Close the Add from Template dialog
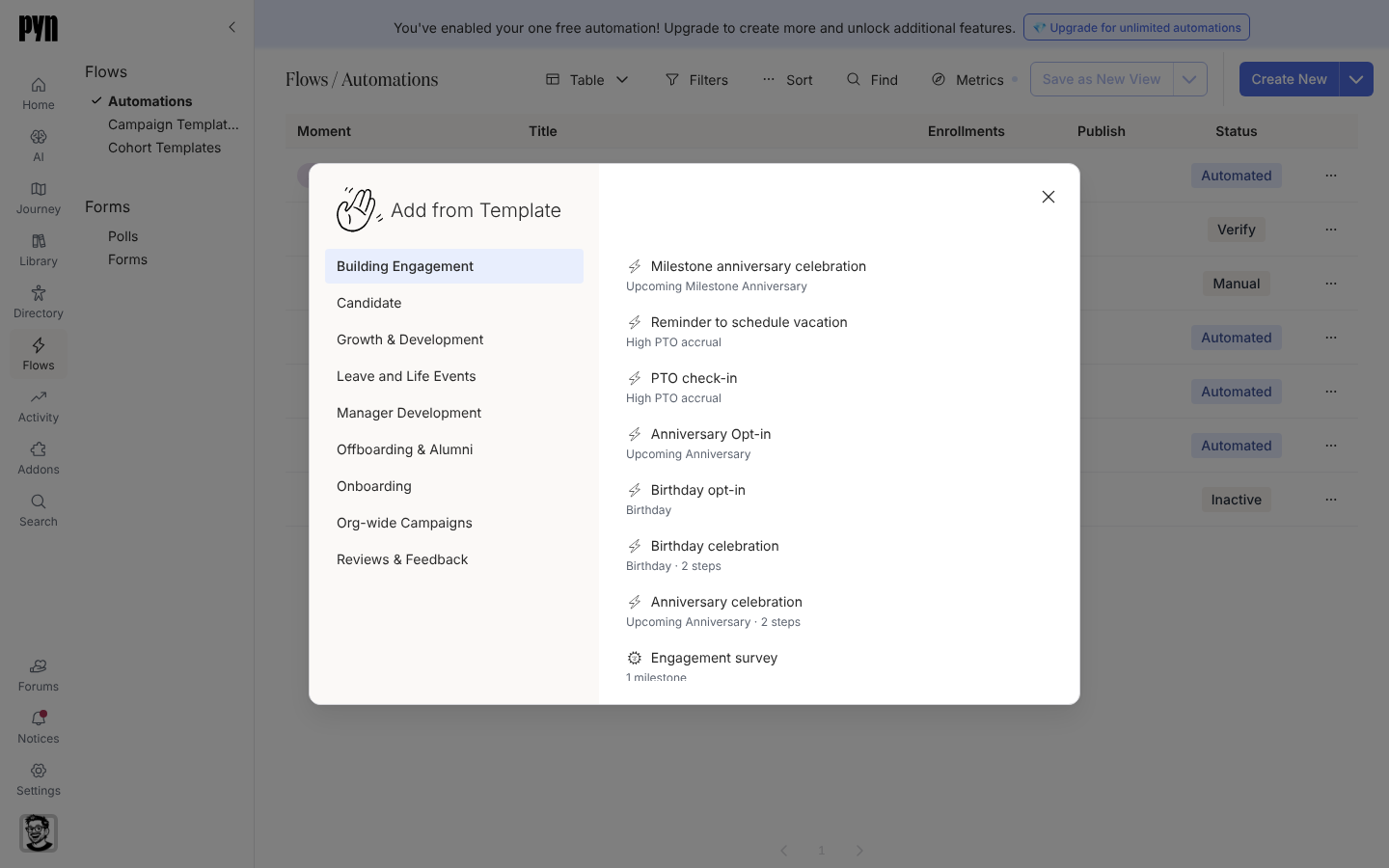 1049,197
